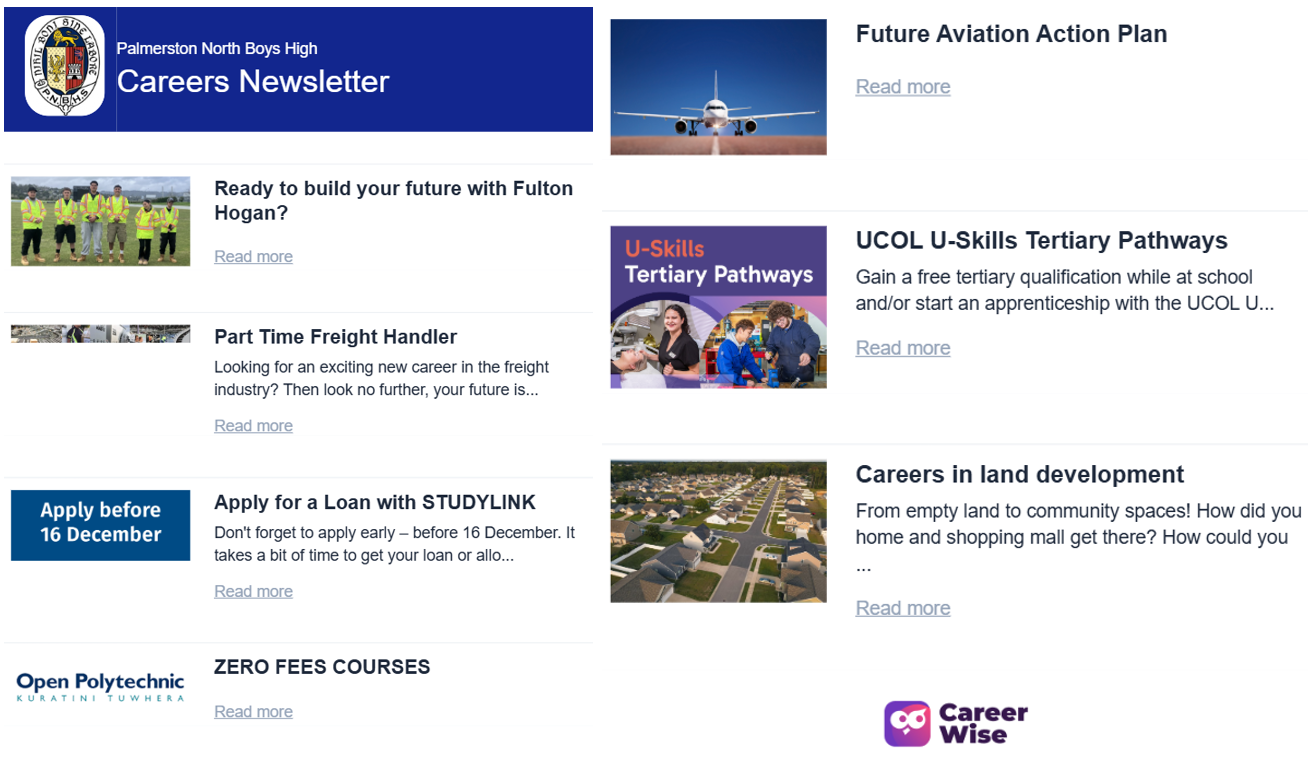Open the 'Future Aviation Action Plan' headline

[x=1011, y=34]
